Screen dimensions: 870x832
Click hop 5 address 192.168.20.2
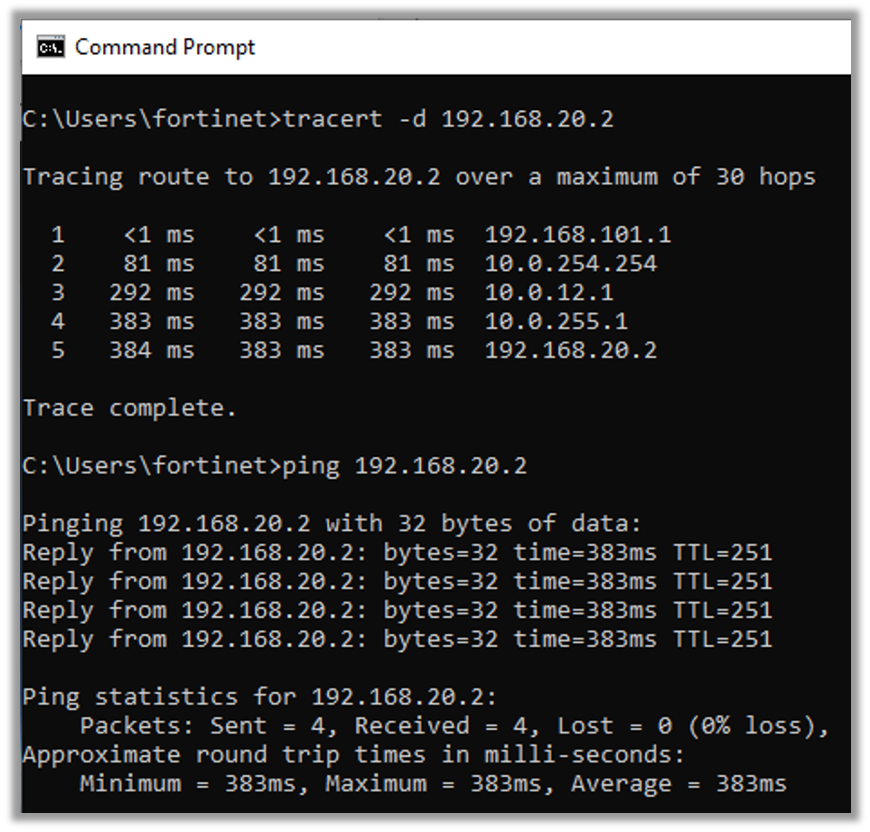(x=571, y=351)
